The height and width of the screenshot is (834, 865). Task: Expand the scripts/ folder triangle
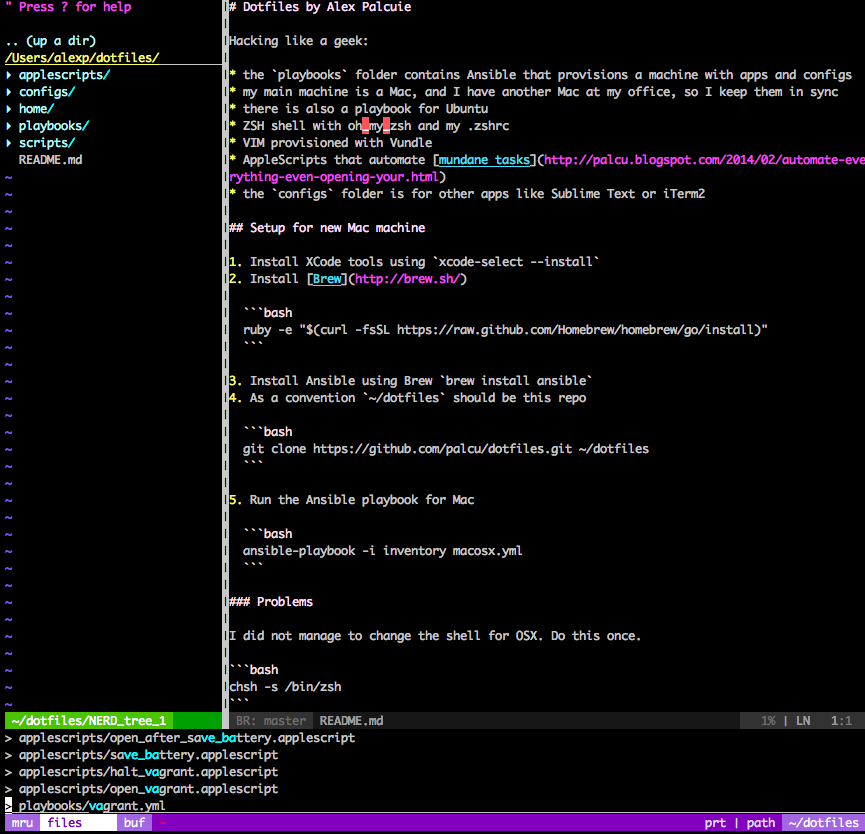tap(9, 143)
